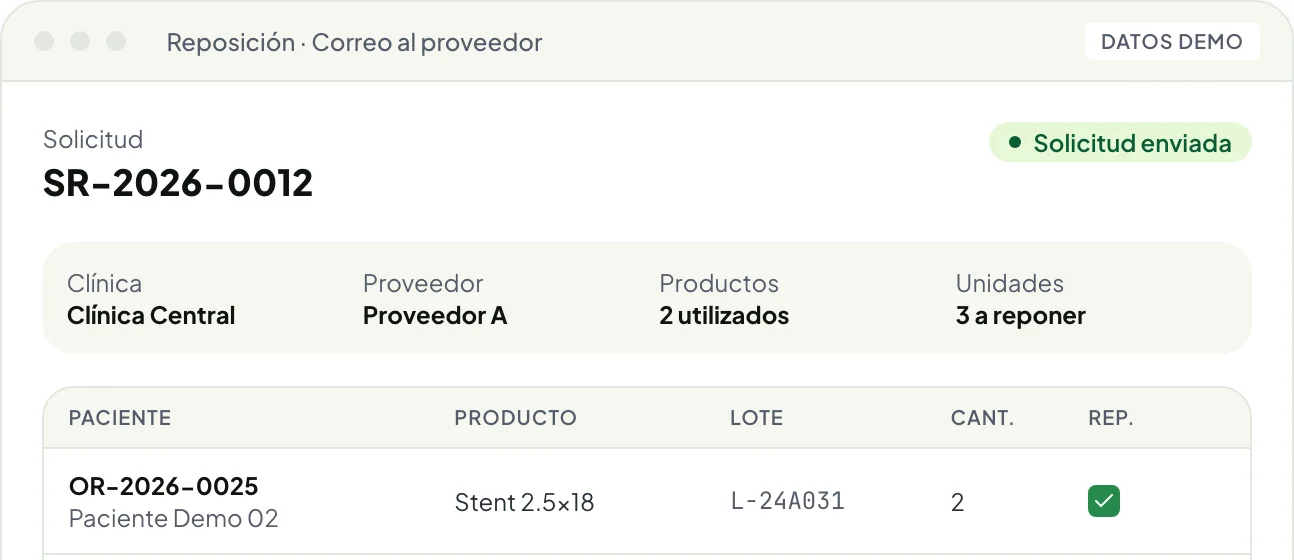Select the SR-2026-0012 request number
The height and width of the screenshot is (560, 1294).
(178, 183)
